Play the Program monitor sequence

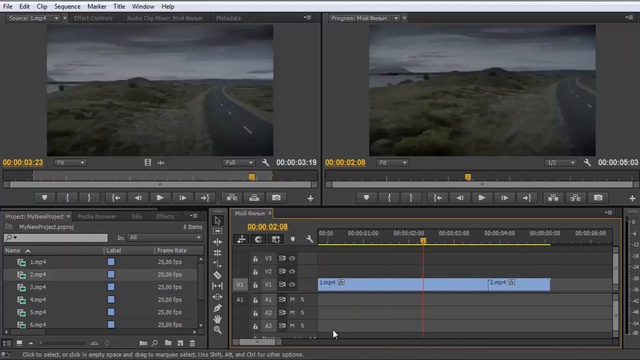pos(482,198)
